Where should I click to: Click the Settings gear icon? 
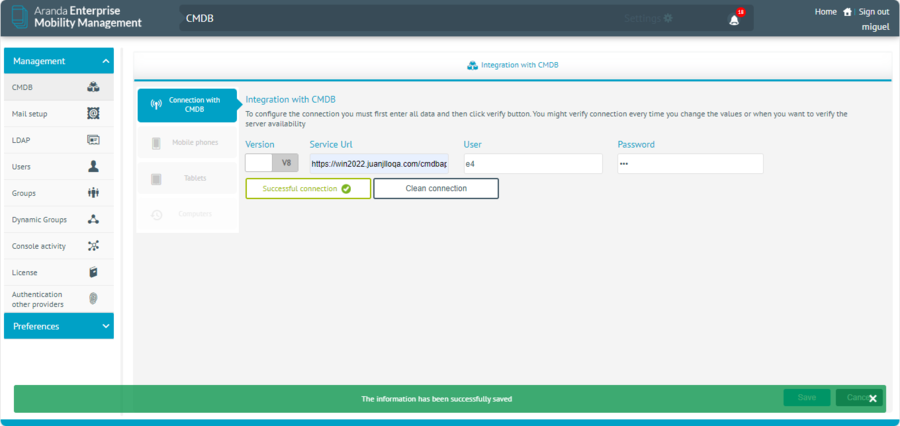pyautogui.click(x=668, y=18)
